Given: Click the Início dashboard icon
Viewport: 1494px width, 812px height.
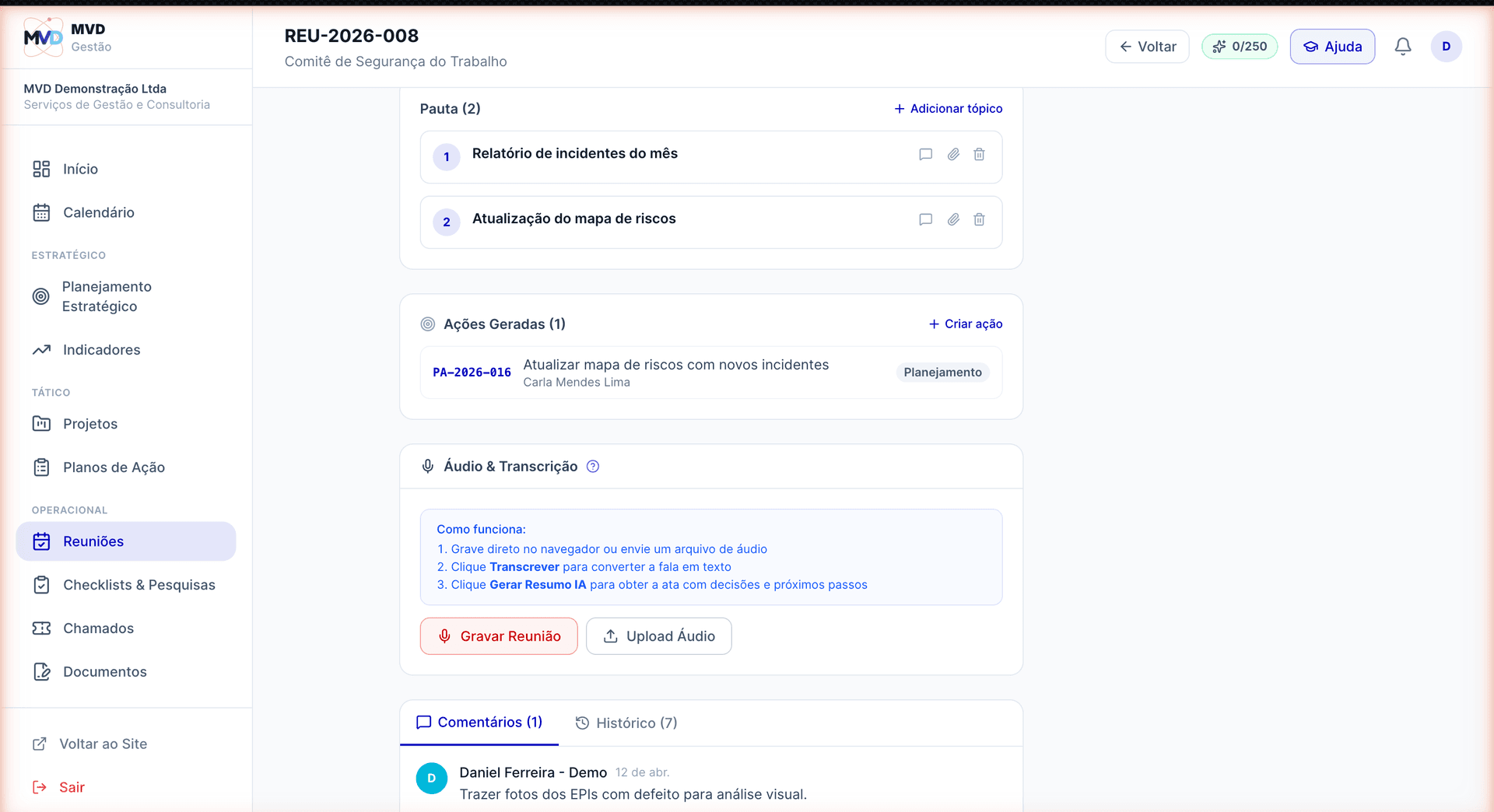Looking at the screenshot, I should [41, 169].
